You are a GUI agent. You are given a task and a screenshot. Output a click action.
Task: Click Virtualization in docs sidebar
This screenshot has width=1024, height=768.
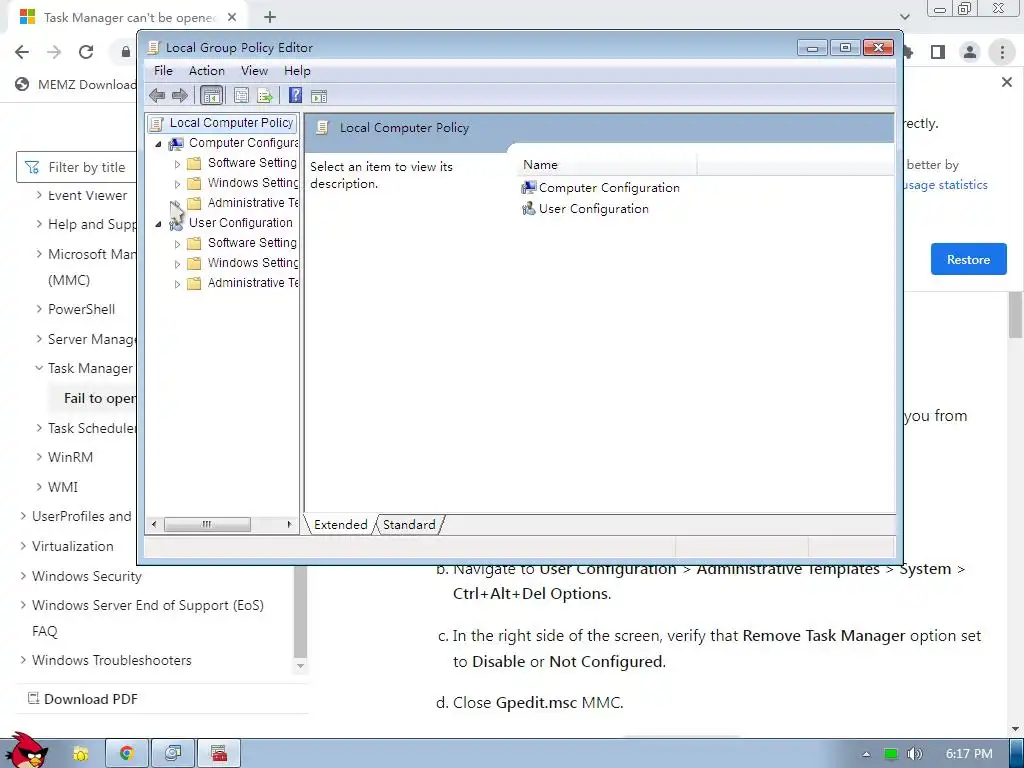[72, 546]
